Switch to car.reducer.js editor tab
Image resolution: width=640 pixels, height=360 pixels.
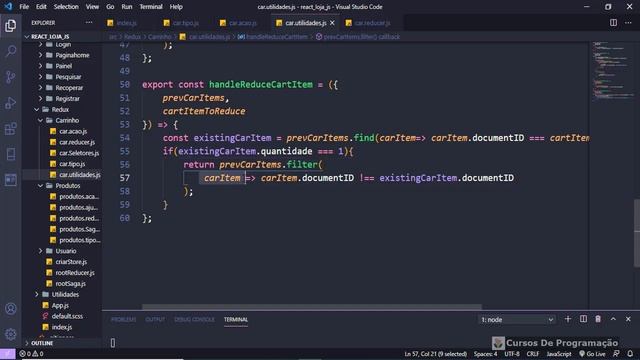point(372,23)
